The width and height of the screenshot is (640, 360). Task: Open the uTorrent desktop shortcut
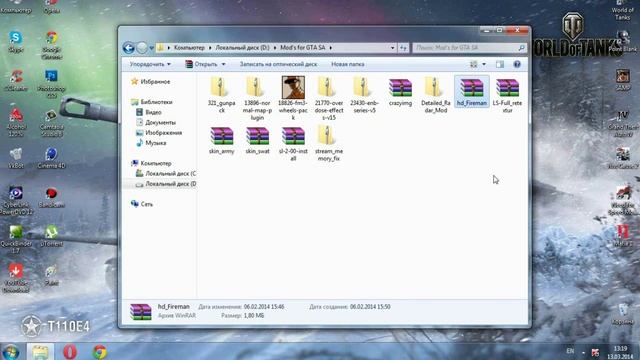[51, 237]
